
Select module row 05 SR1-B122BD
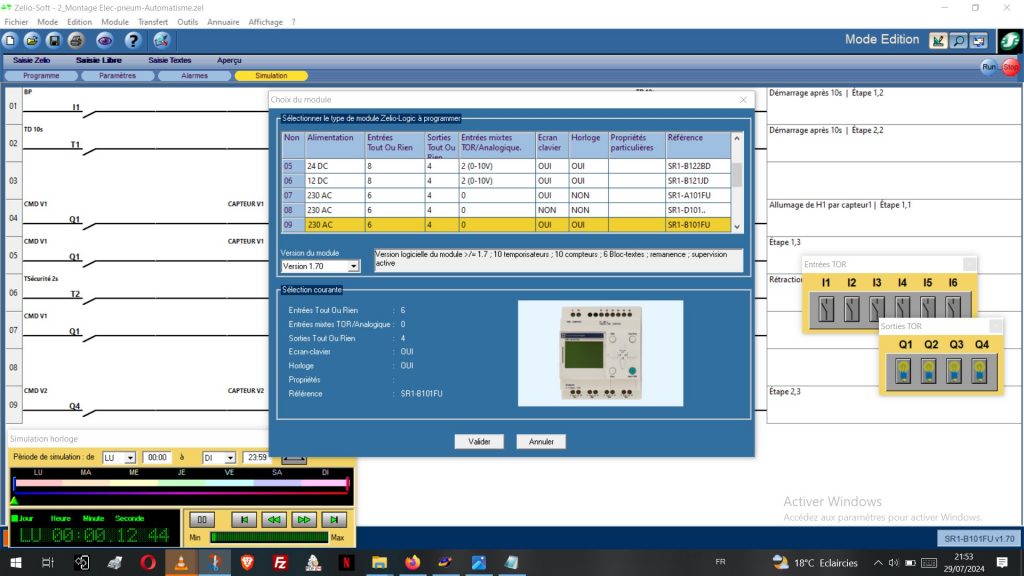coord(506,166)
